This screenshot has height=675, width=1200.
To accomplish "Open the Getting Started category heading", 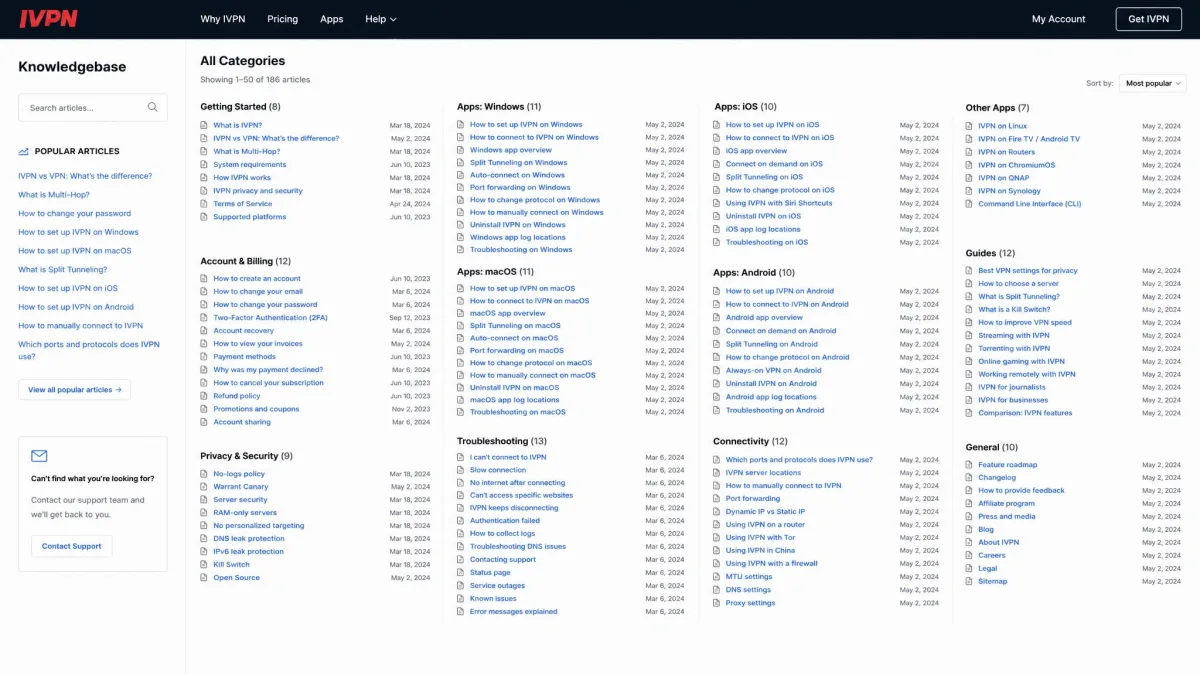I will 240,106.
